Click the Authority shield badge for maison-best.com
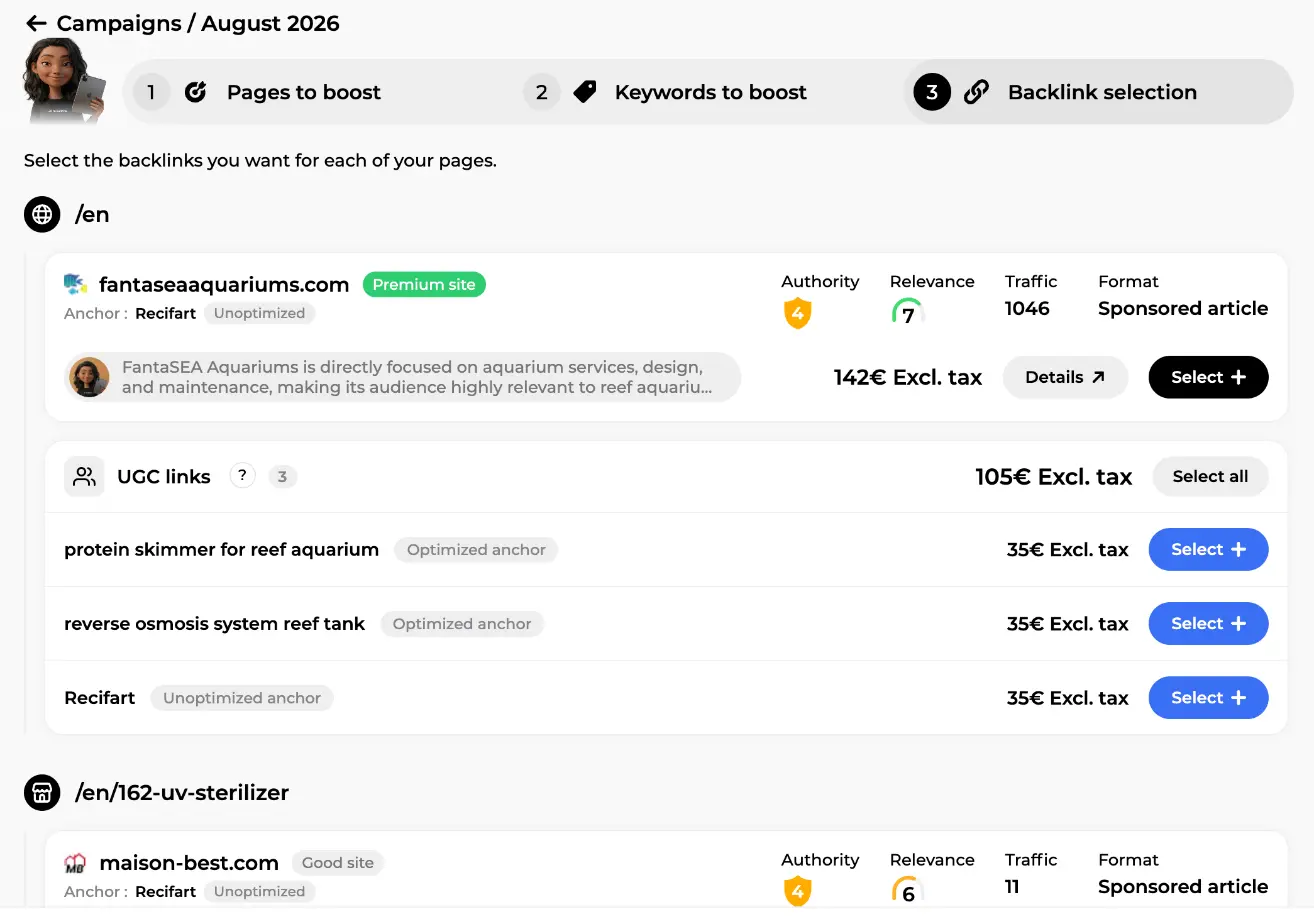 [797, 892]
